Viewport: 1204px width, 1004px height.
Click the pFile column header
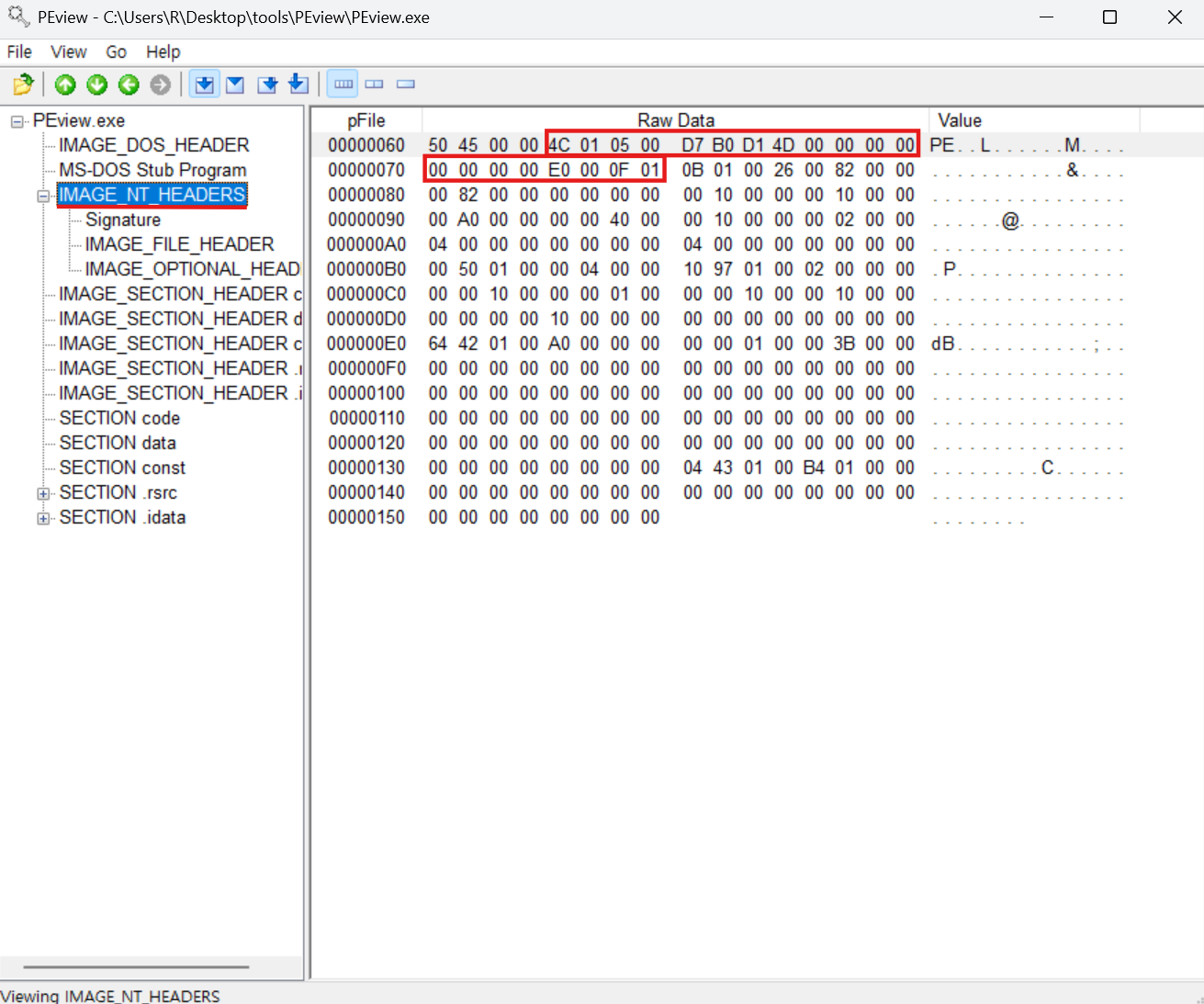coord(366,120)
